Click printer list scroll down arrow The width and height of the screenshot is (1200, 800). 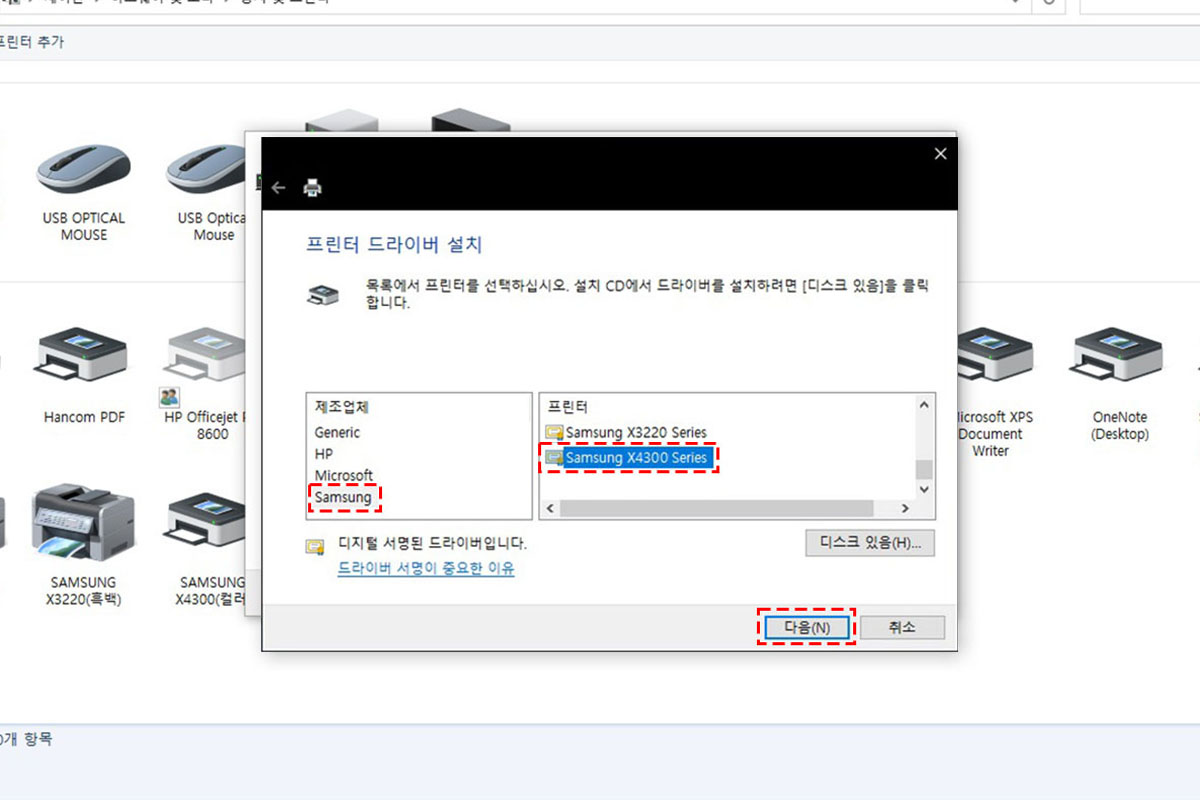pyautogui.click(x=924, y=489)
